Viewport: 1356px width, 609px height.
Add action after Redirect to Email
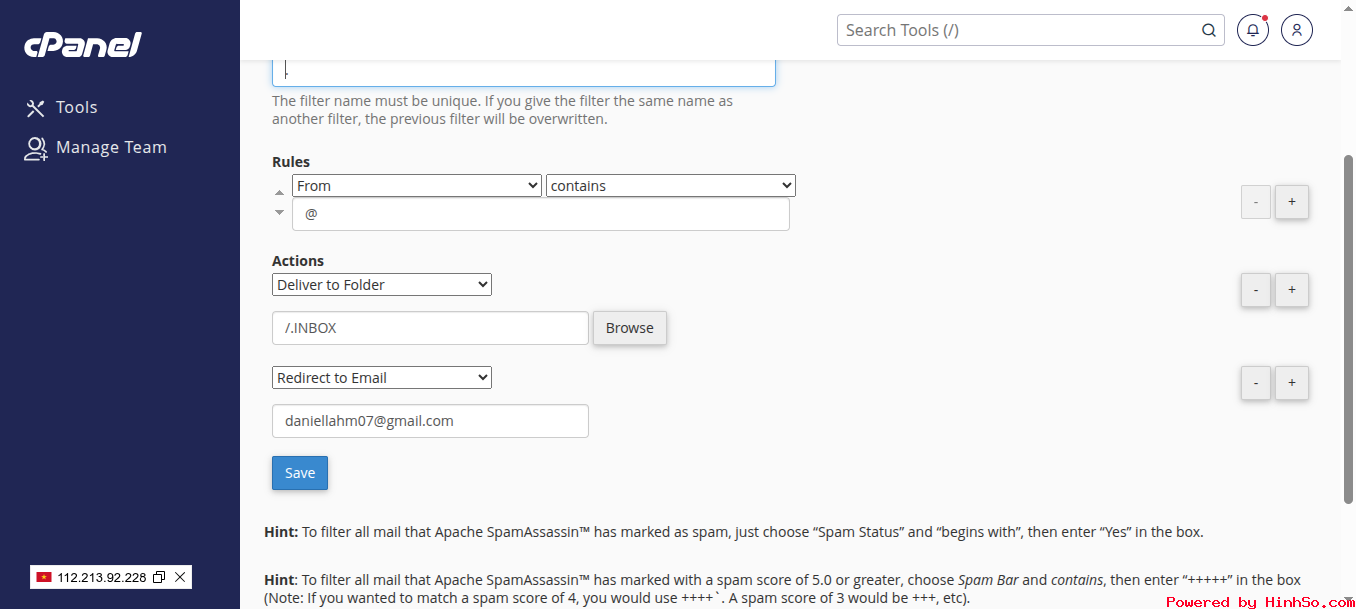pos(1292,383)
